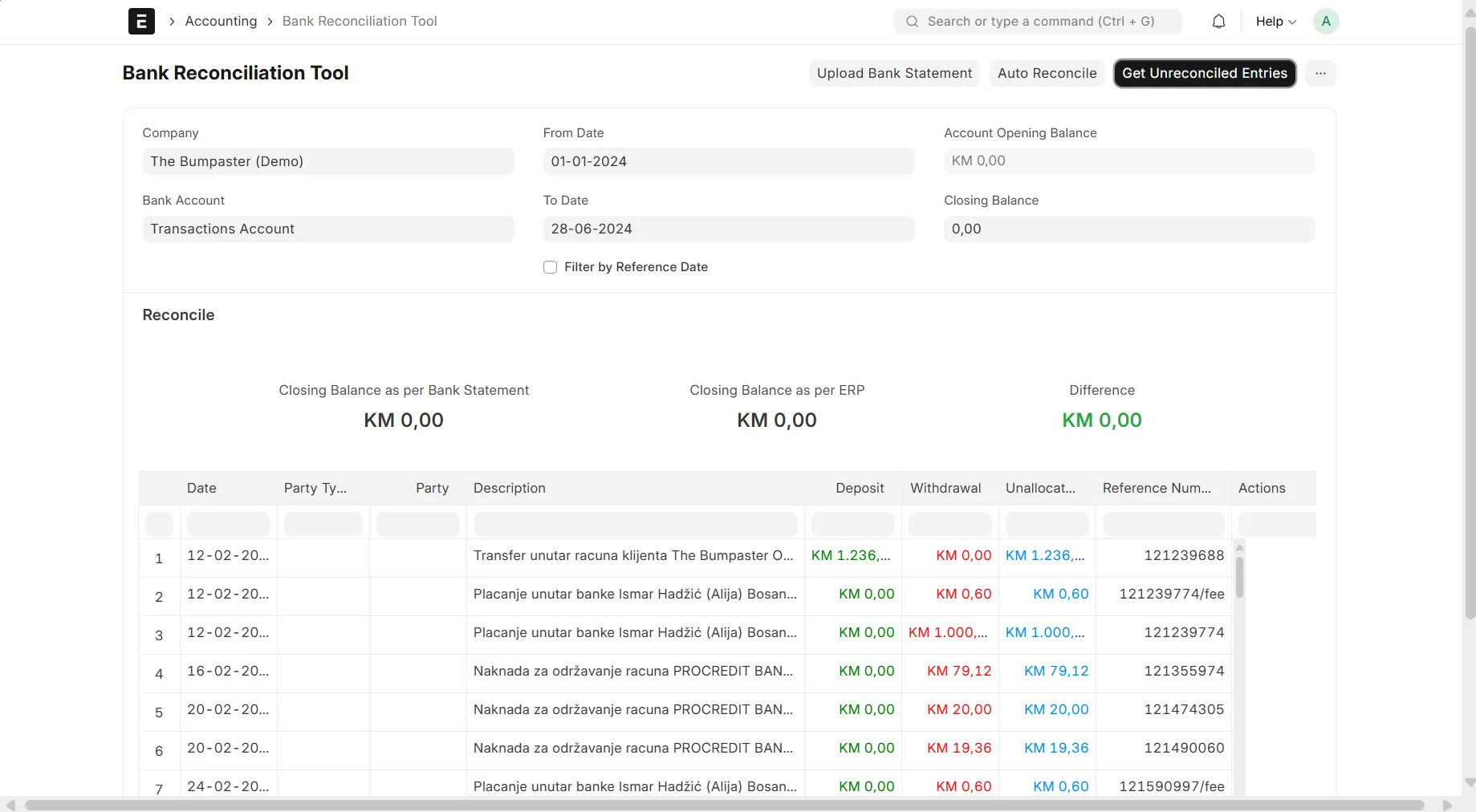Click withdrawal amount KM 20,00

[959, 709]
